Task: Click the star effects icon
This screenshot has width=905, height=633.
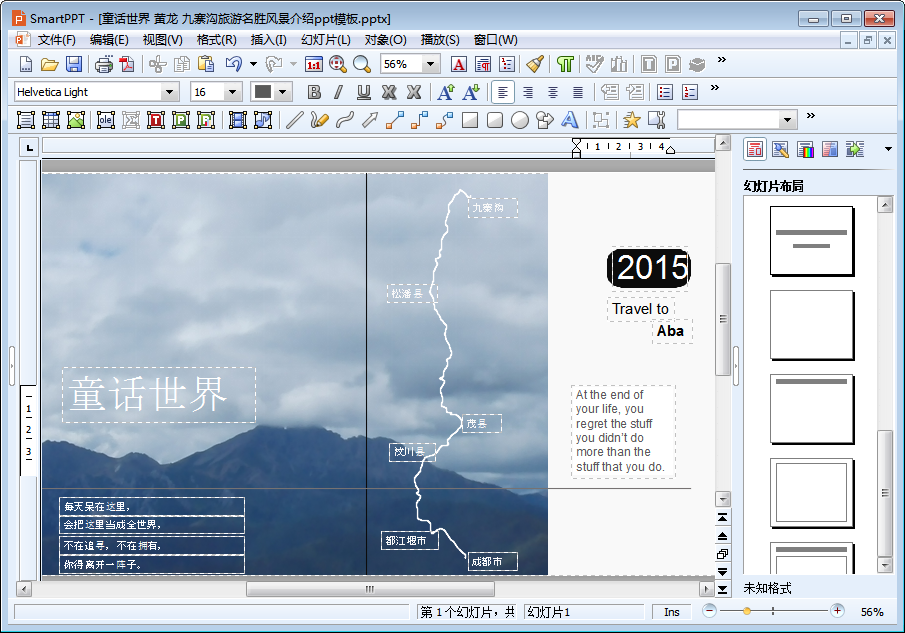Action: click(x=632, y=120)
